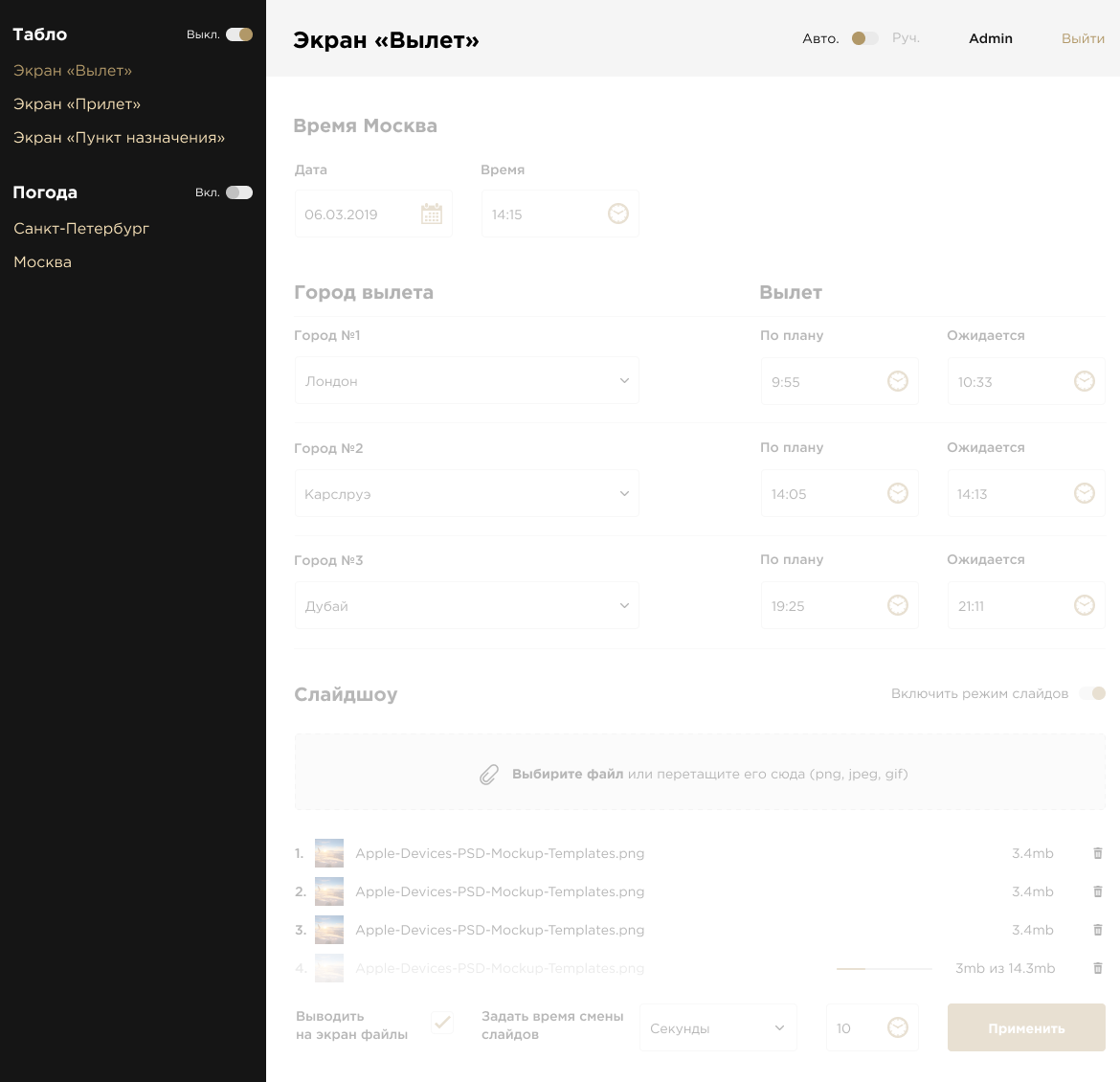Open Экран «Прилет» in the sidebar

click(77, 104)
